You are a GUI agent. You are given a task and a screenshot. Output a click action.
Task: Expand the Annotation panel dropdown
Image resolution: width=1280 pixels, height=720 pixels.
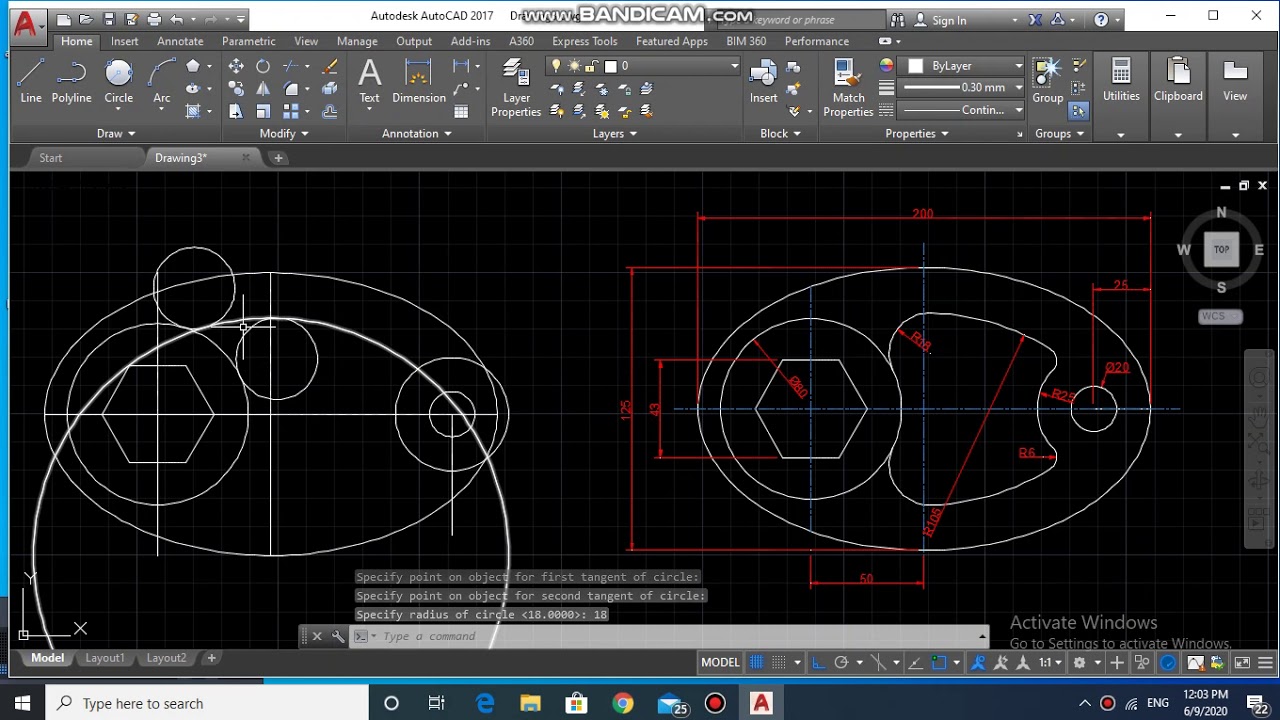point(416,133)
